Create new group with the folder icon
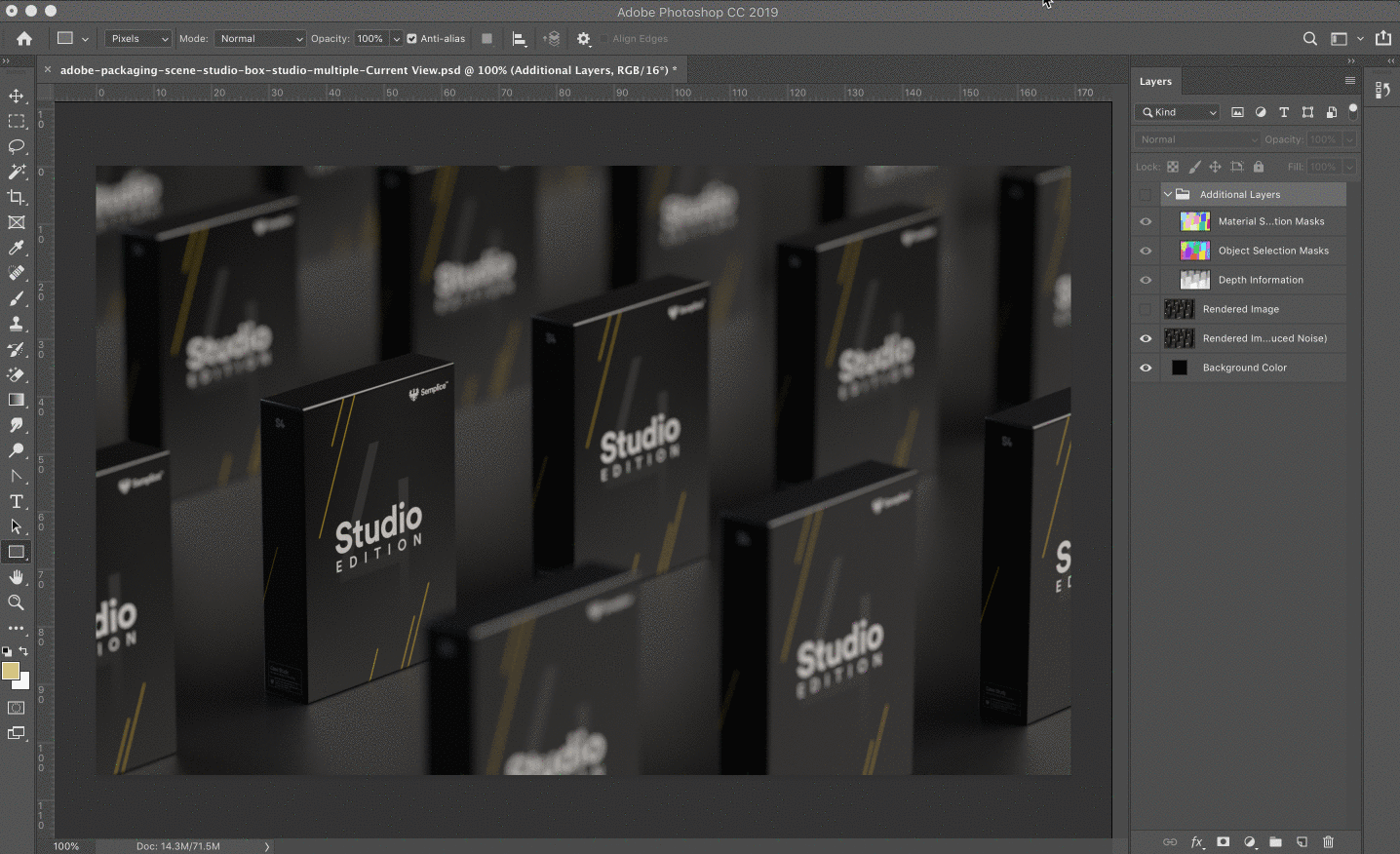Viewport: 1400px width, 854px height. coord(1275,841)
